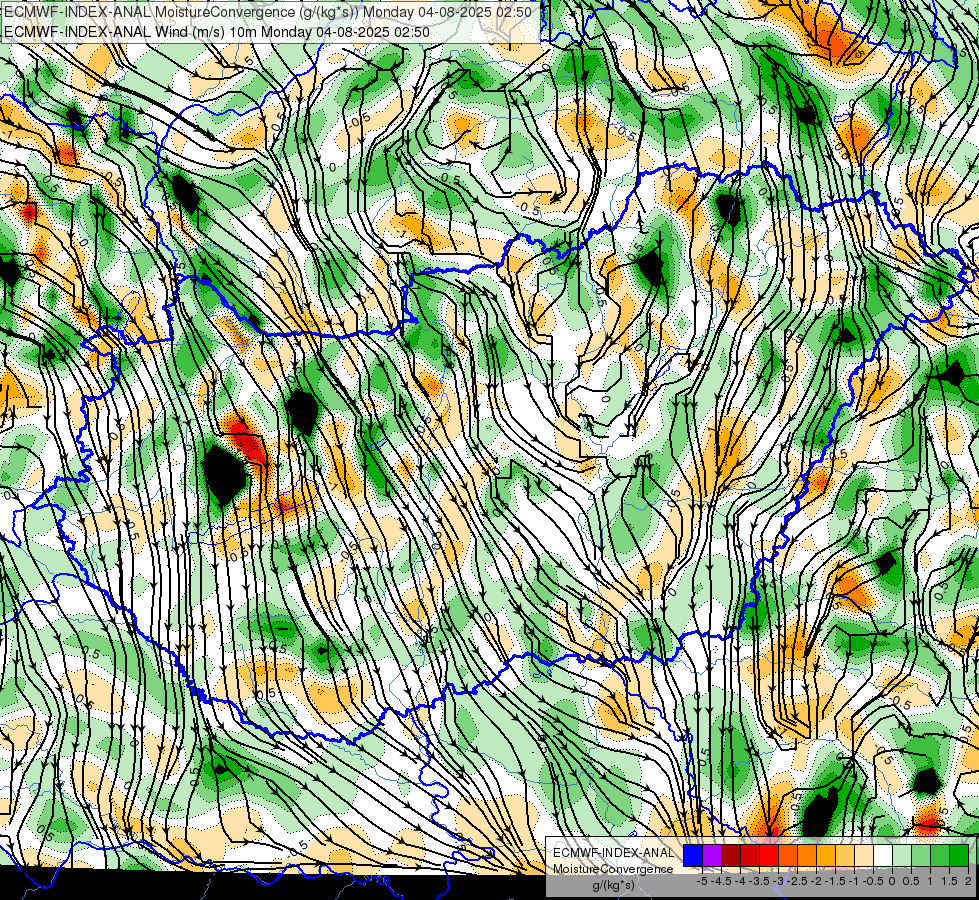Viewport: 979px width, 900px height.
Task: Click the blue legend swatch below -5
Action: pyautogui.click(x=693, y=855)
